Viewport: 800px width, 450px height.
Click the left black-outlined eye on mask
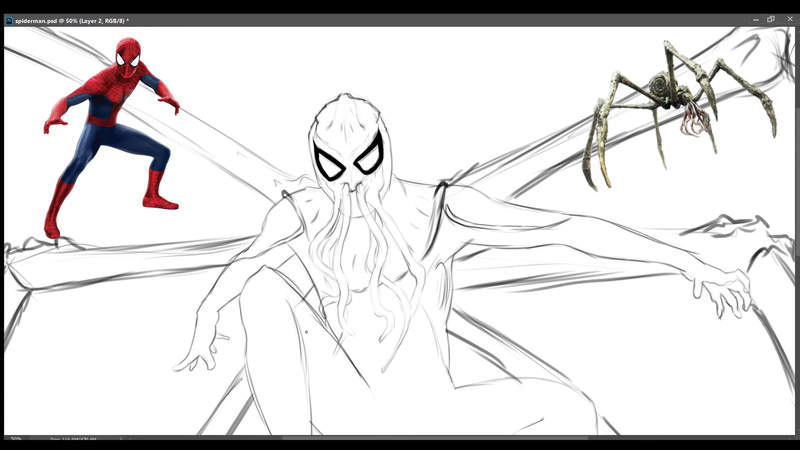(330, 160)
